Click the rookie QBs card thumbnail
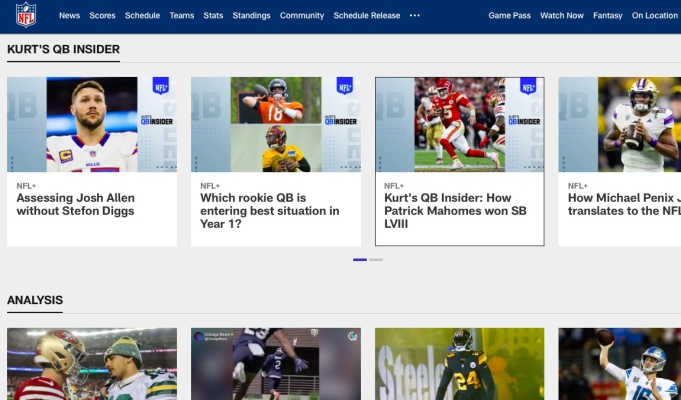The image size is (681, 400). (276, 125)
